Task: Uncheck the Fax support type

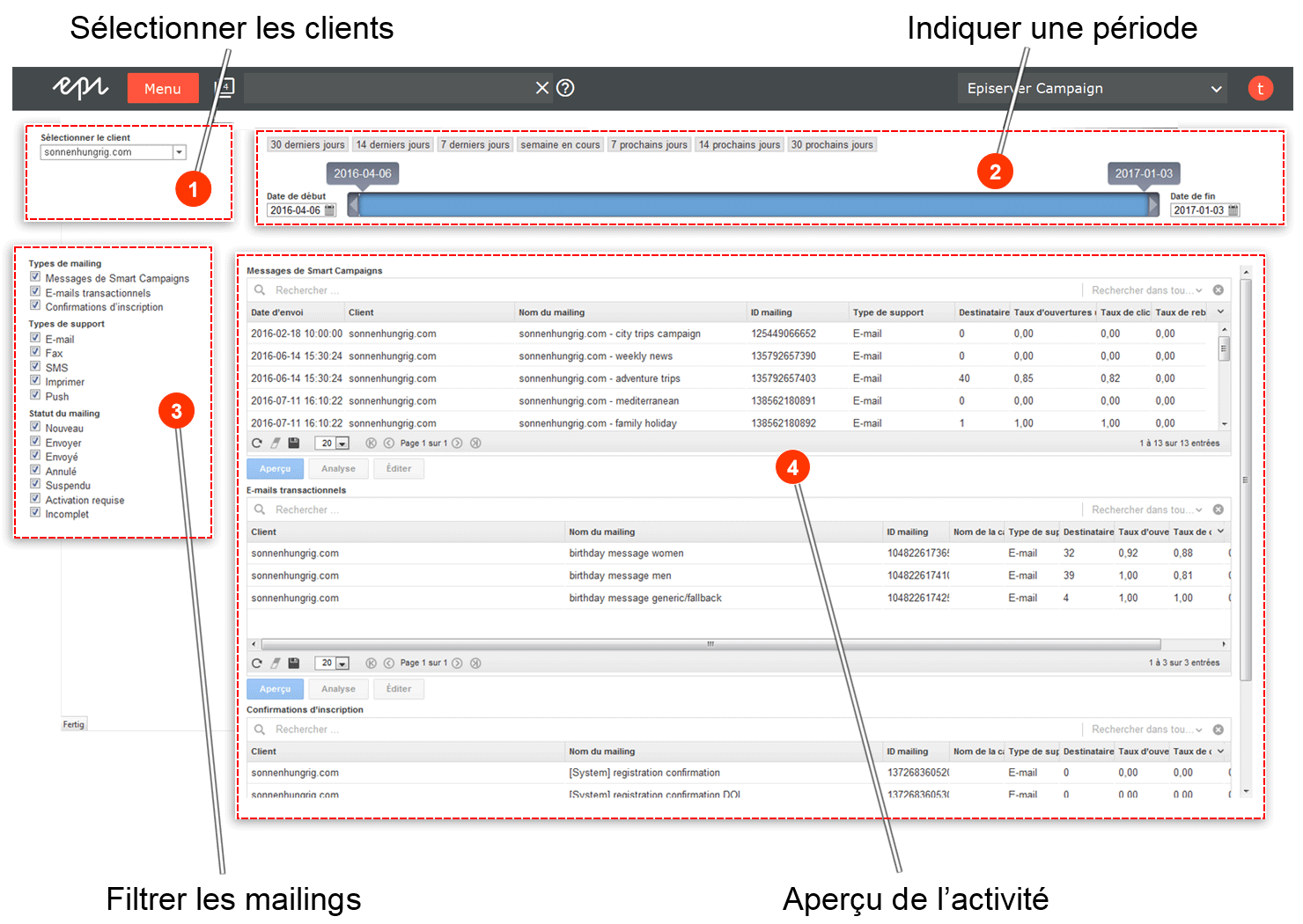Action: (35, 352)
